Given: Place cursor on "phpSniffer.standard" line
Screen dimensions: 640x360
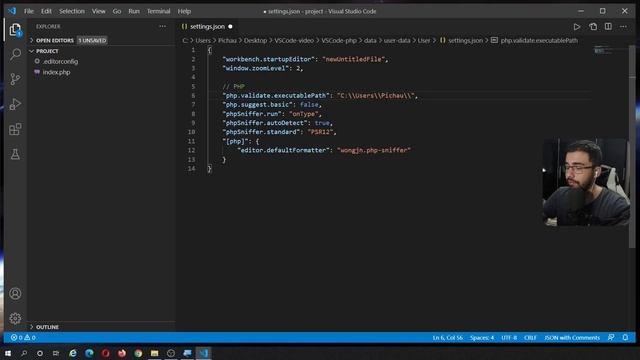Looking at the screenshot, I should (280, 132).
